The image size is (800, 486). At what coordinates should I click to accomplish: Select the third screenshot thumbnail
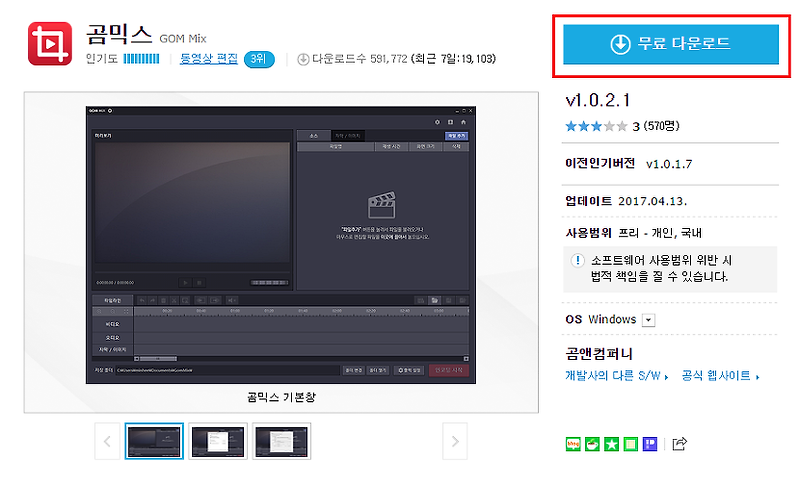(281, 441)
